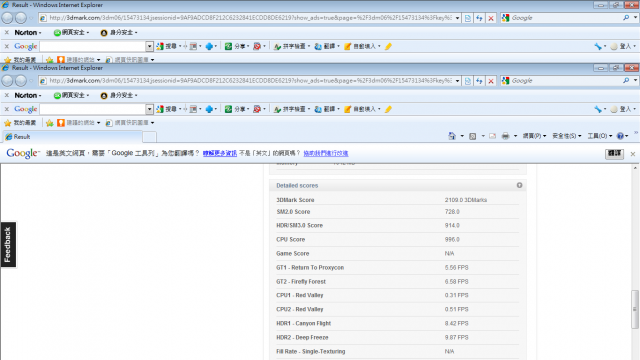Click the page vertical scrollbar thumb

pyautogui.click(x=635, y=309)
